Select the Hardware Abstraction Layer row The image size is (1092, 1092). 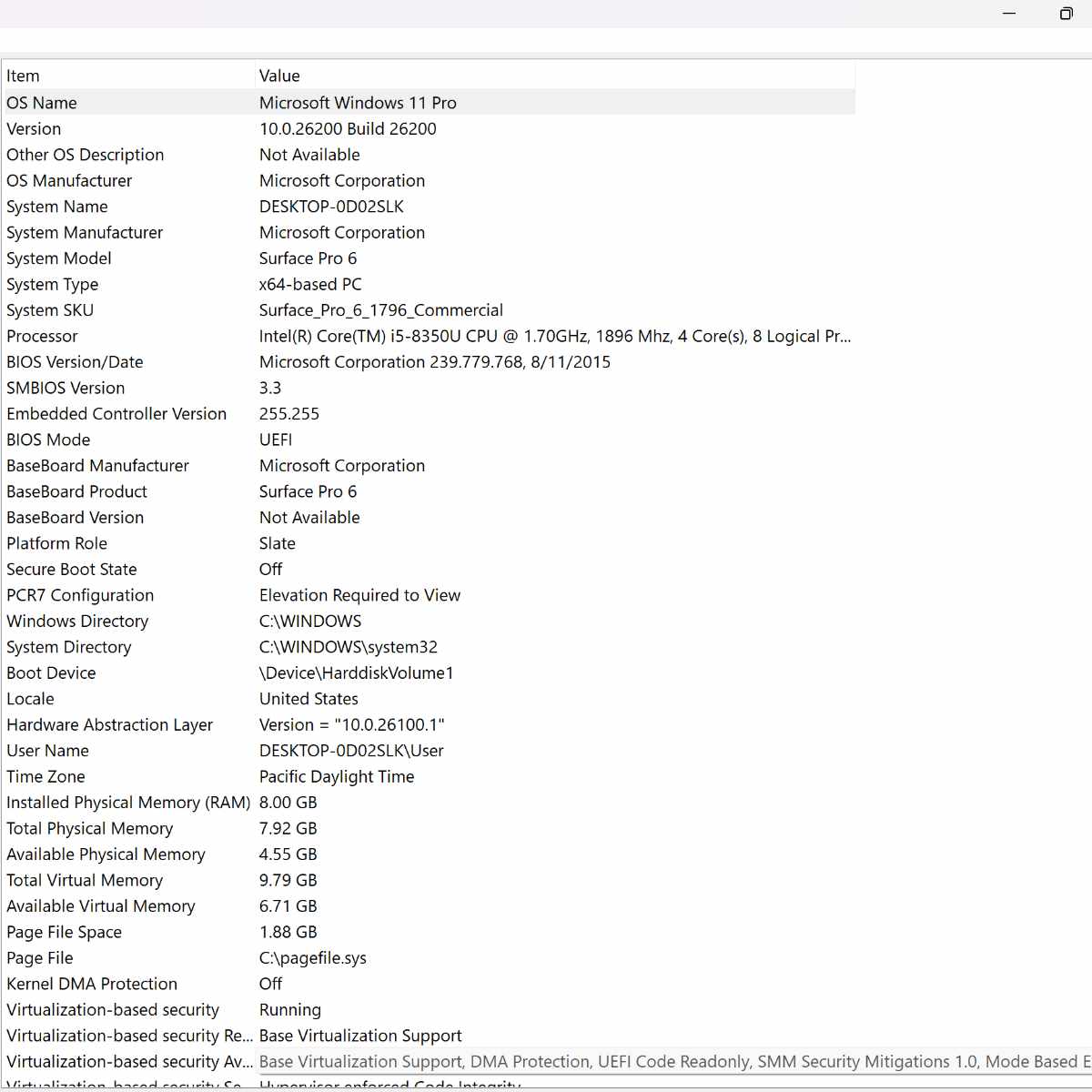[x=429, y=725]
